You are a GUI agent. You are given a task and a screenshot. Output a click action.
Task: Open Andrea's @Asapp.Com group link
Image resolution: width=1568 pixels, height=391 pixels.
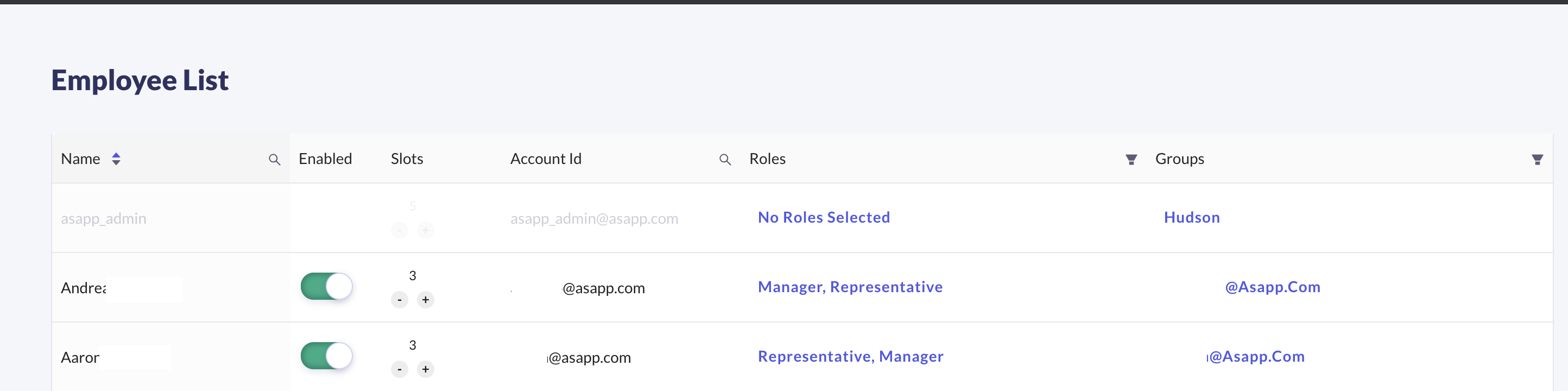coord(1272,287)
